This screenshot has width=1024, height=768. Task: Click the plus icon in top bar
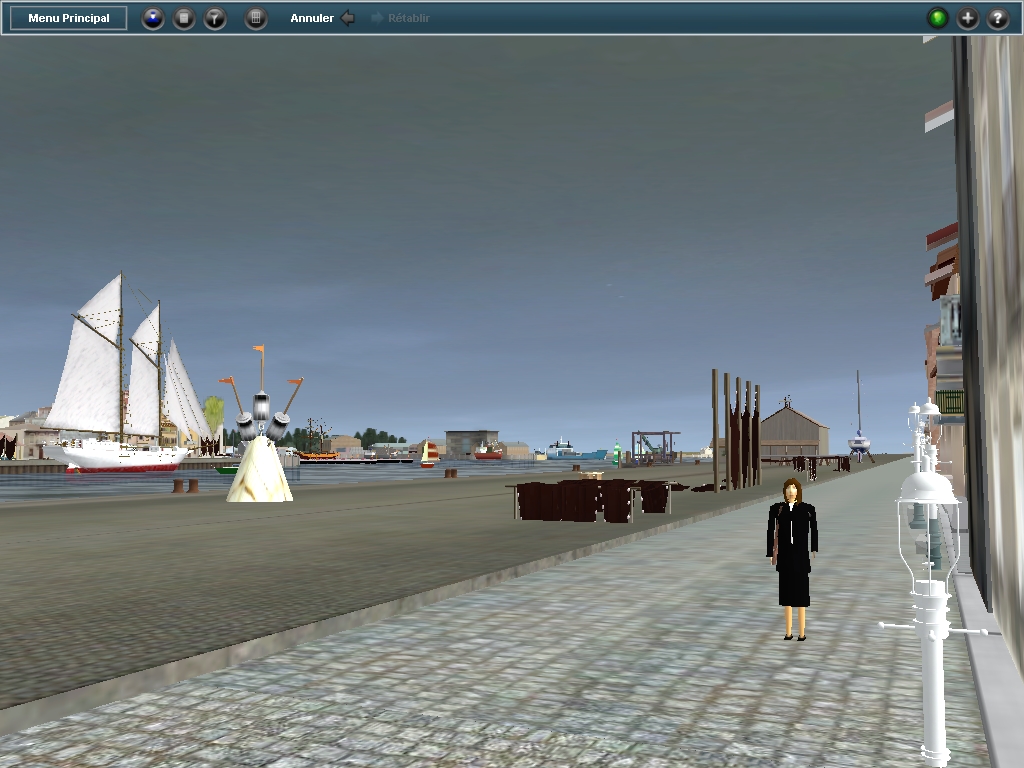pos(968,18)
